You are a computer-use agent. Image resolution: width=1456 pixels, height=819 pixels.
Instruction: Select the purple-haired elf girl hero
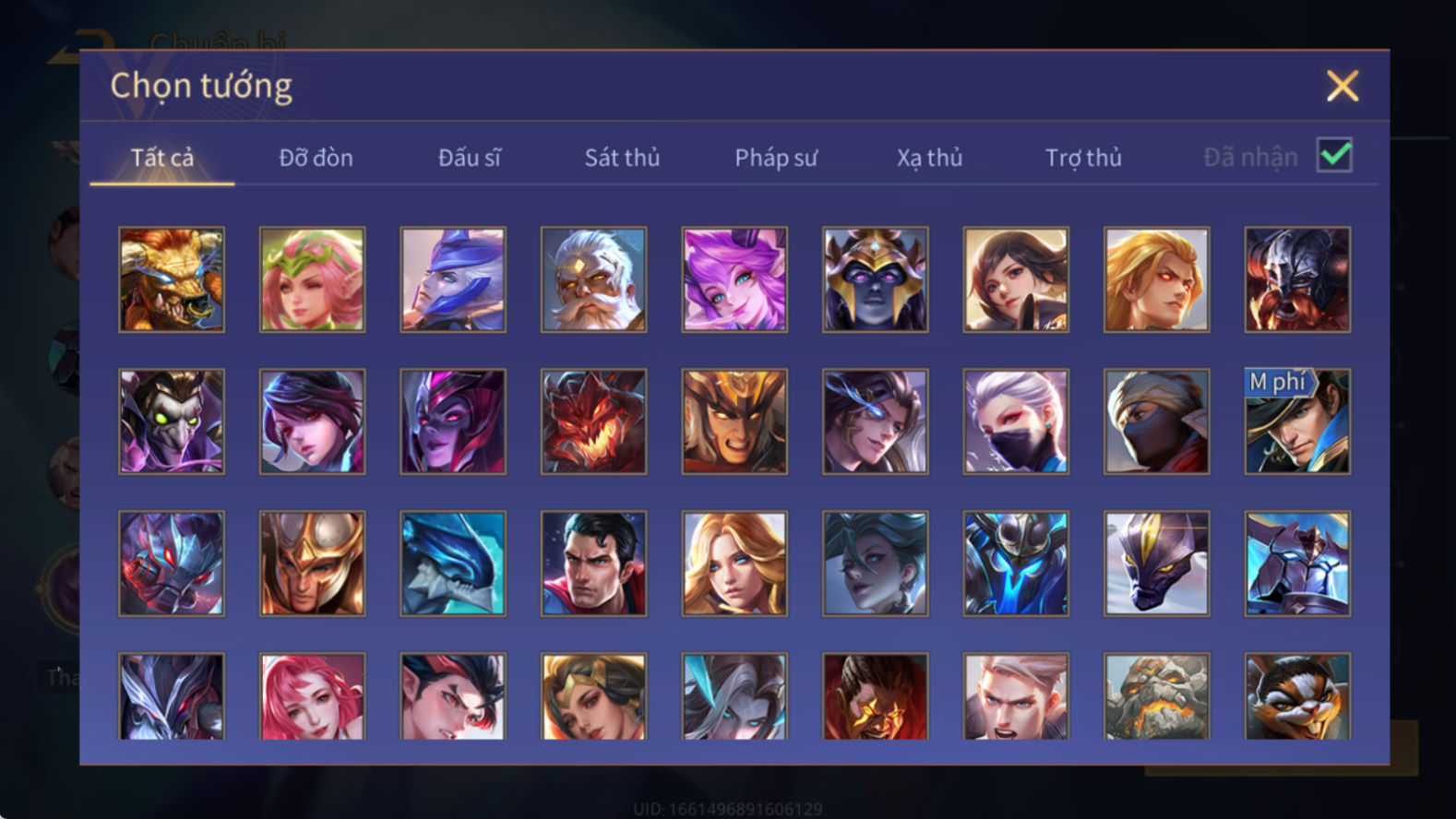pyautogui.click(x=734, y=279)
